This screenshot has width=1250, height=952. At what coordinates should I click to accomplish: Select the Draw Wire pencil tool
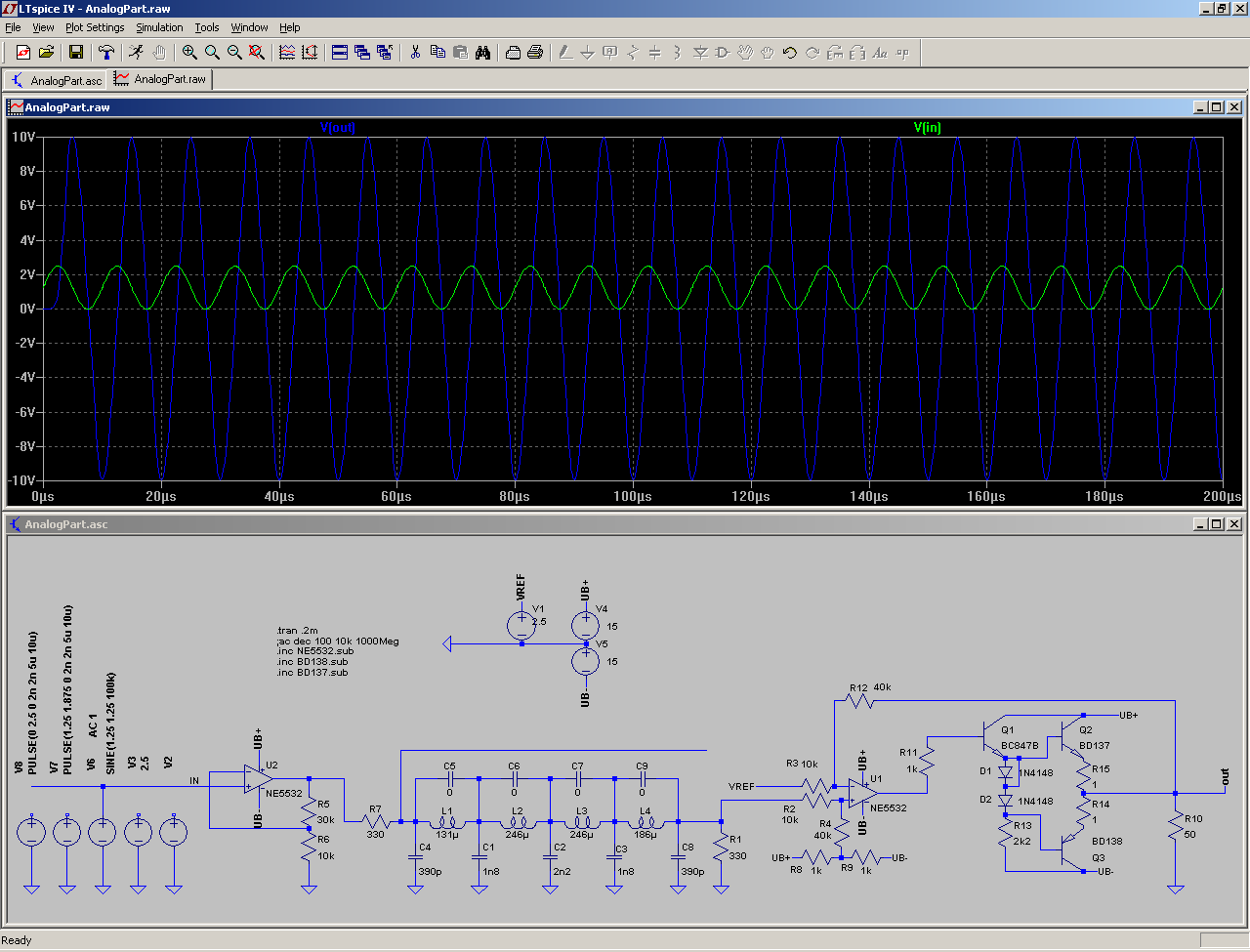click(564, 52)
